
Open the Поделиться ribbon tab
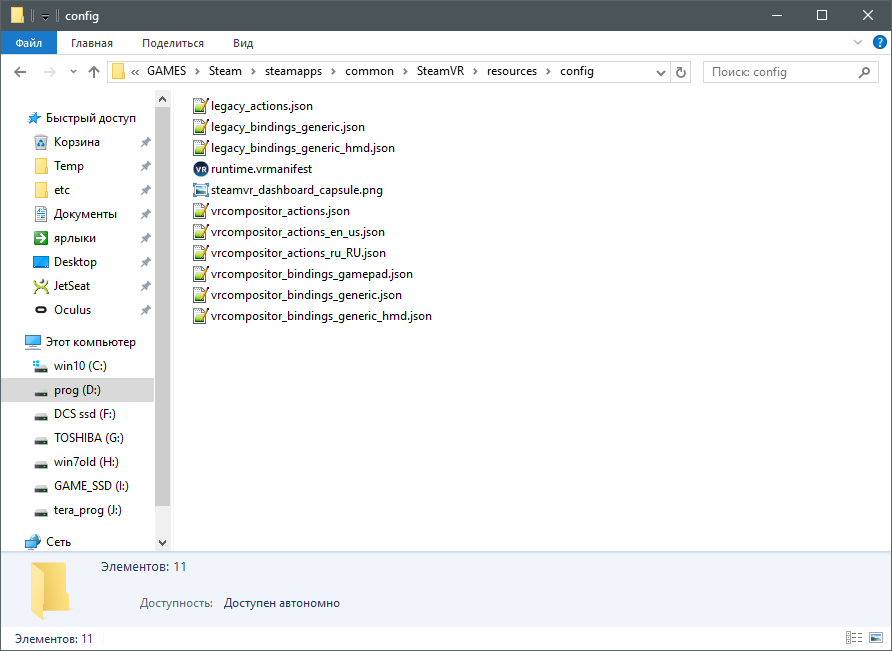point(172,43)
